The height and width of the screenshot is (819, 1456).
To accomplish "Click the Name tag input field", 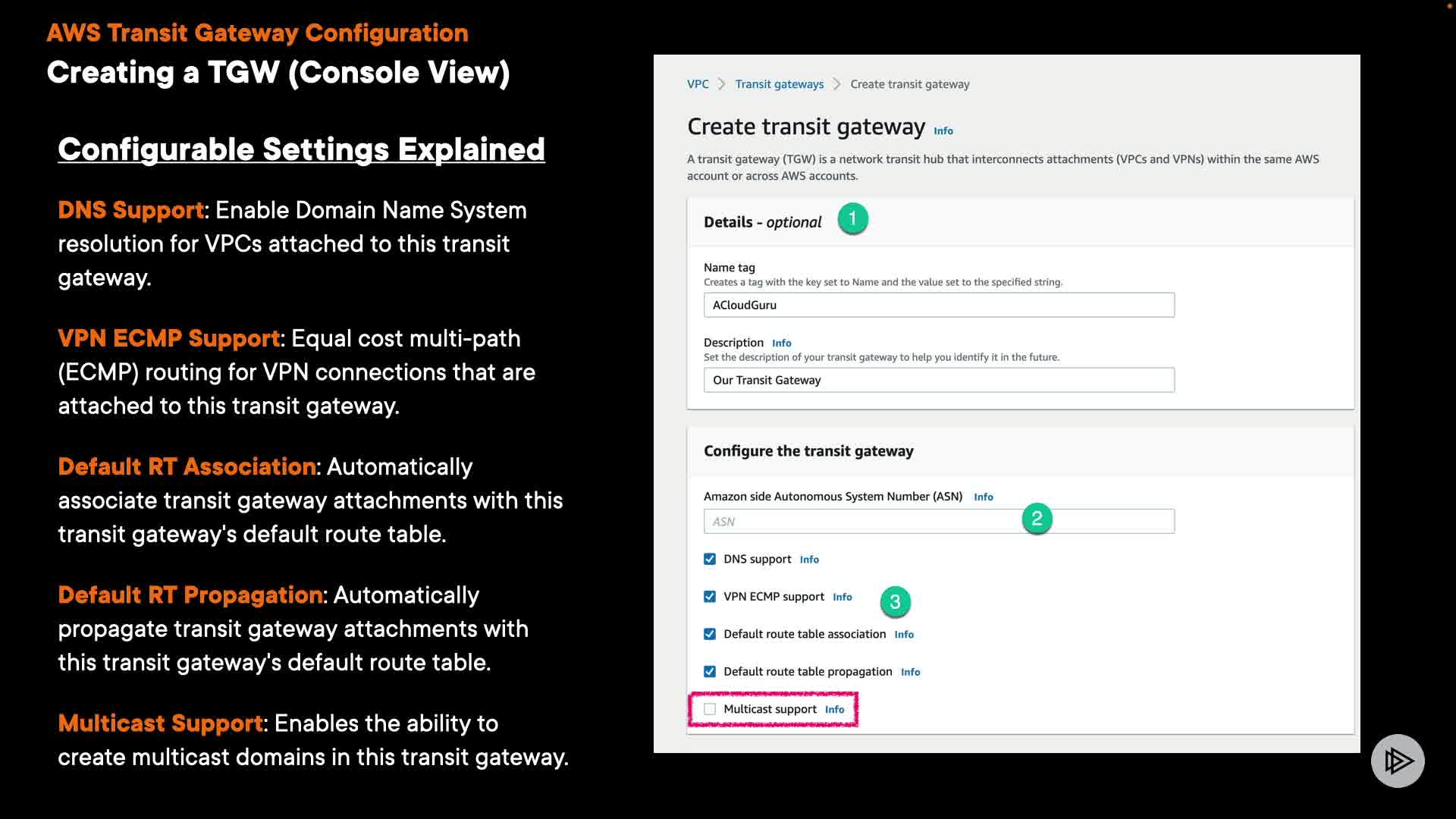I will pyautogui.click(x=938, y=305).
